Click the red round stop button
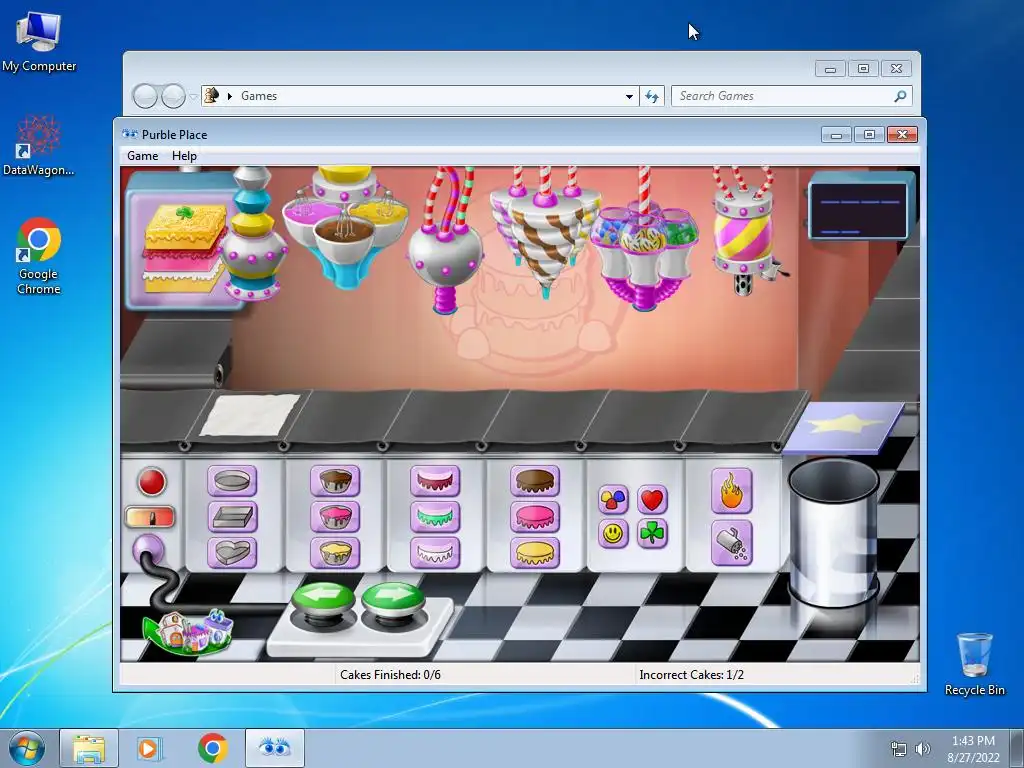 coord(152,482)
